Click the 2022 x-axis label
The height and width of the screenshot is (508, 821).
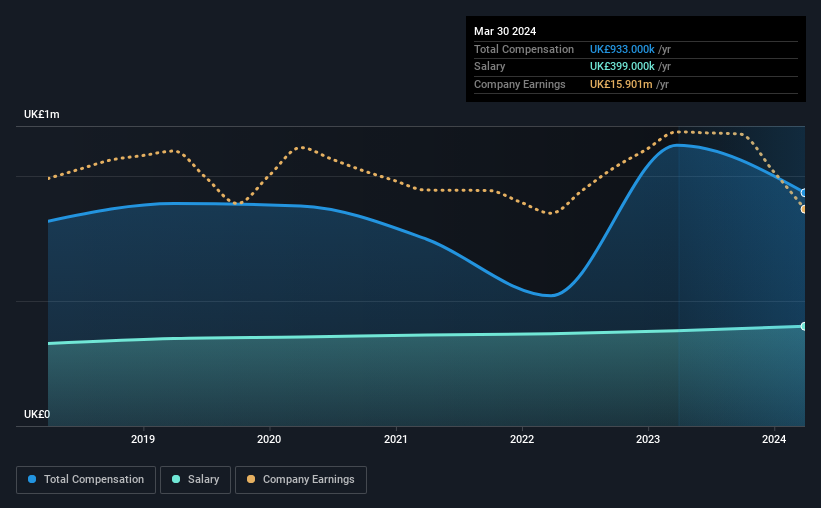(522, 439)
